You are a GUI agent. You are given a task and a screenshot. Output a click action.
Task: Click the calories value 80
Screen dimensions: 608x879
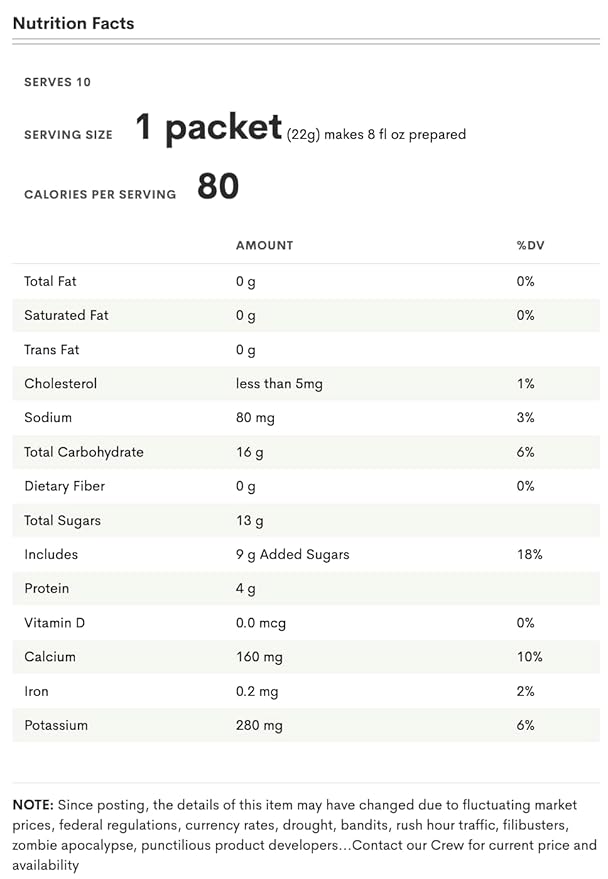[218, 186]
